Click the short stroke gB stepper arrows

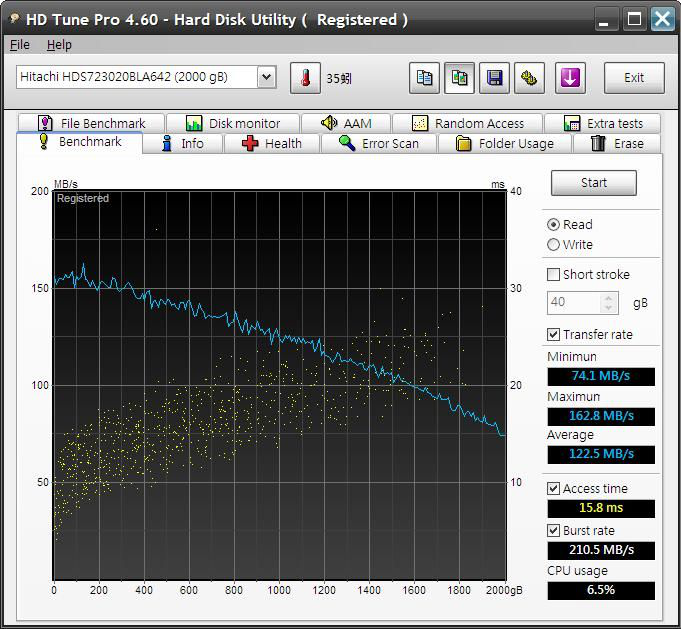click(x=608, y=303)
